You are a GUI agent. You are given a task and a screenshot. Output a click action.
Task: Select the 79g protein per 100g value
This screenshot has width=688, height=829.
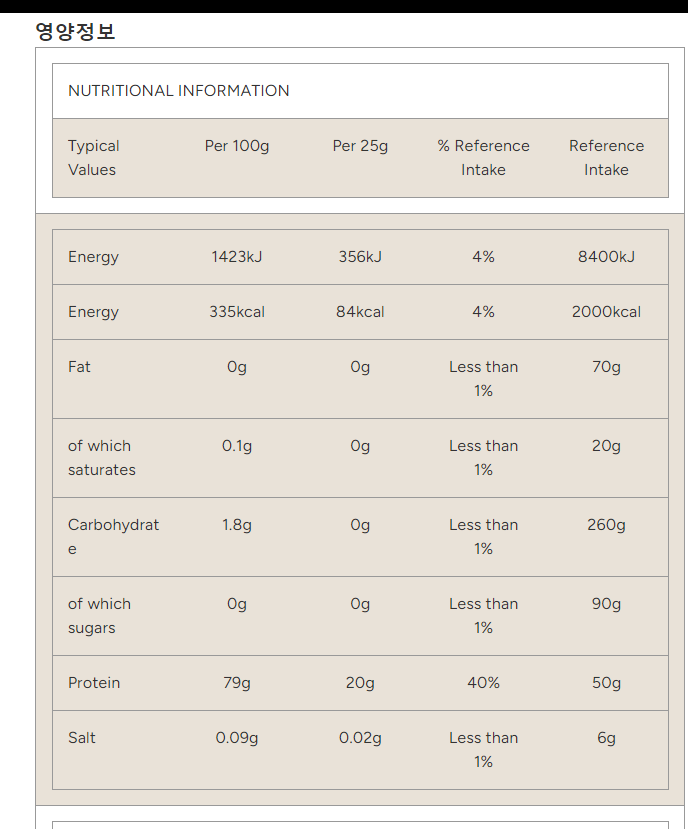pos(237,683)
